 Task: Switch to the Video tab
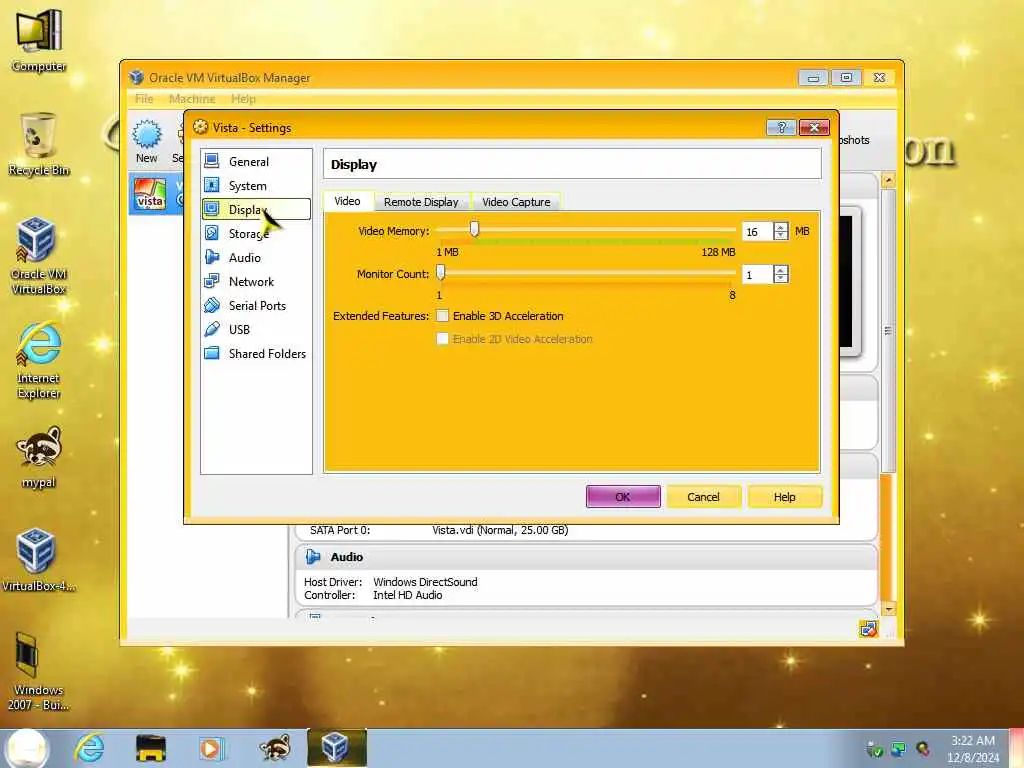[x=347, y=201]
